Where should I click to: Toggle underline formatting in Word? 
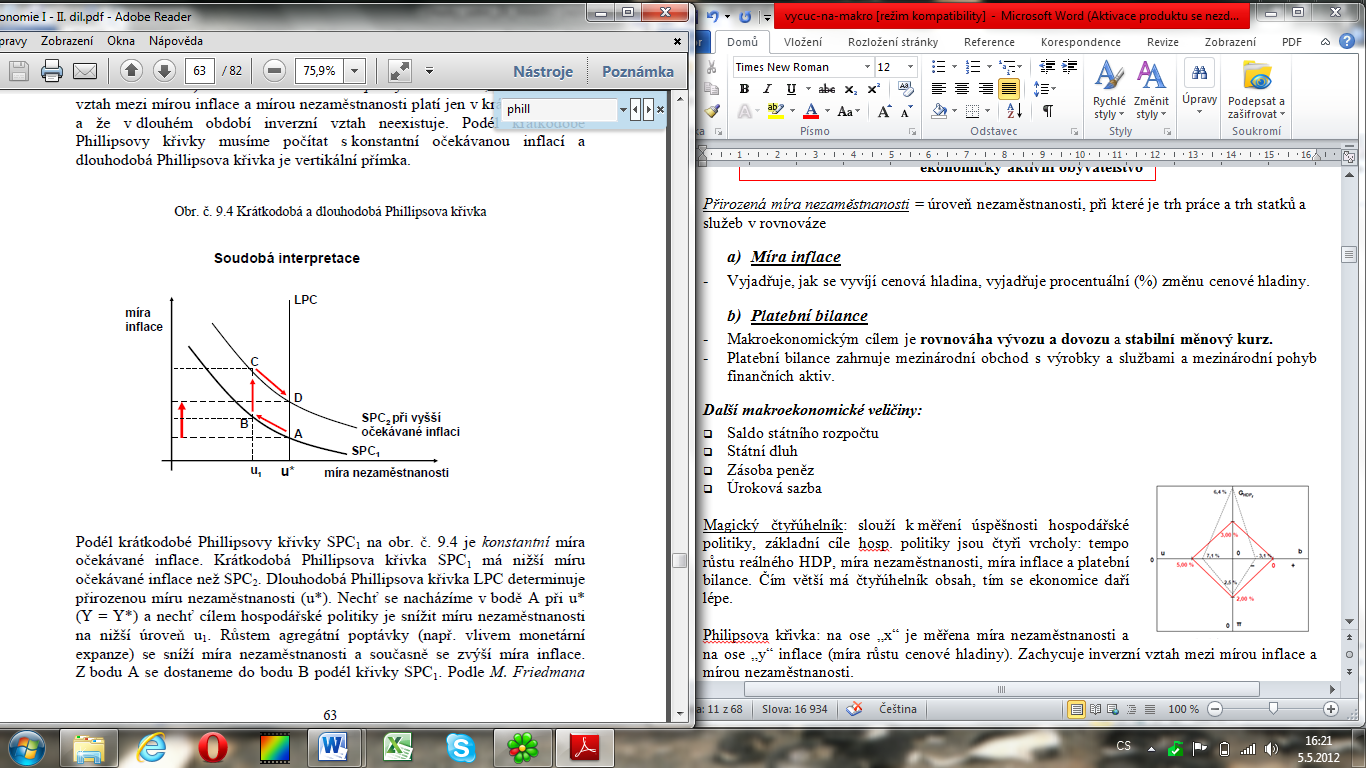[792, 89]
